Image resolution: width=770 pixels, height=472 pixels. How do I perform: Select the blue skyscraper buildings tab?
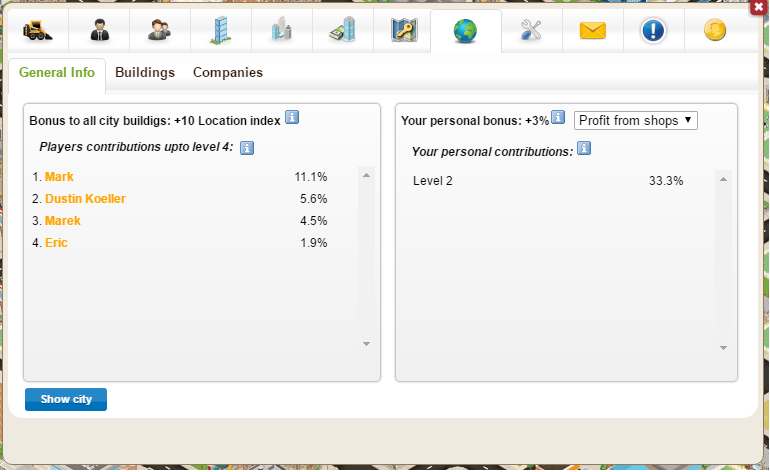[x=220, y=31]
